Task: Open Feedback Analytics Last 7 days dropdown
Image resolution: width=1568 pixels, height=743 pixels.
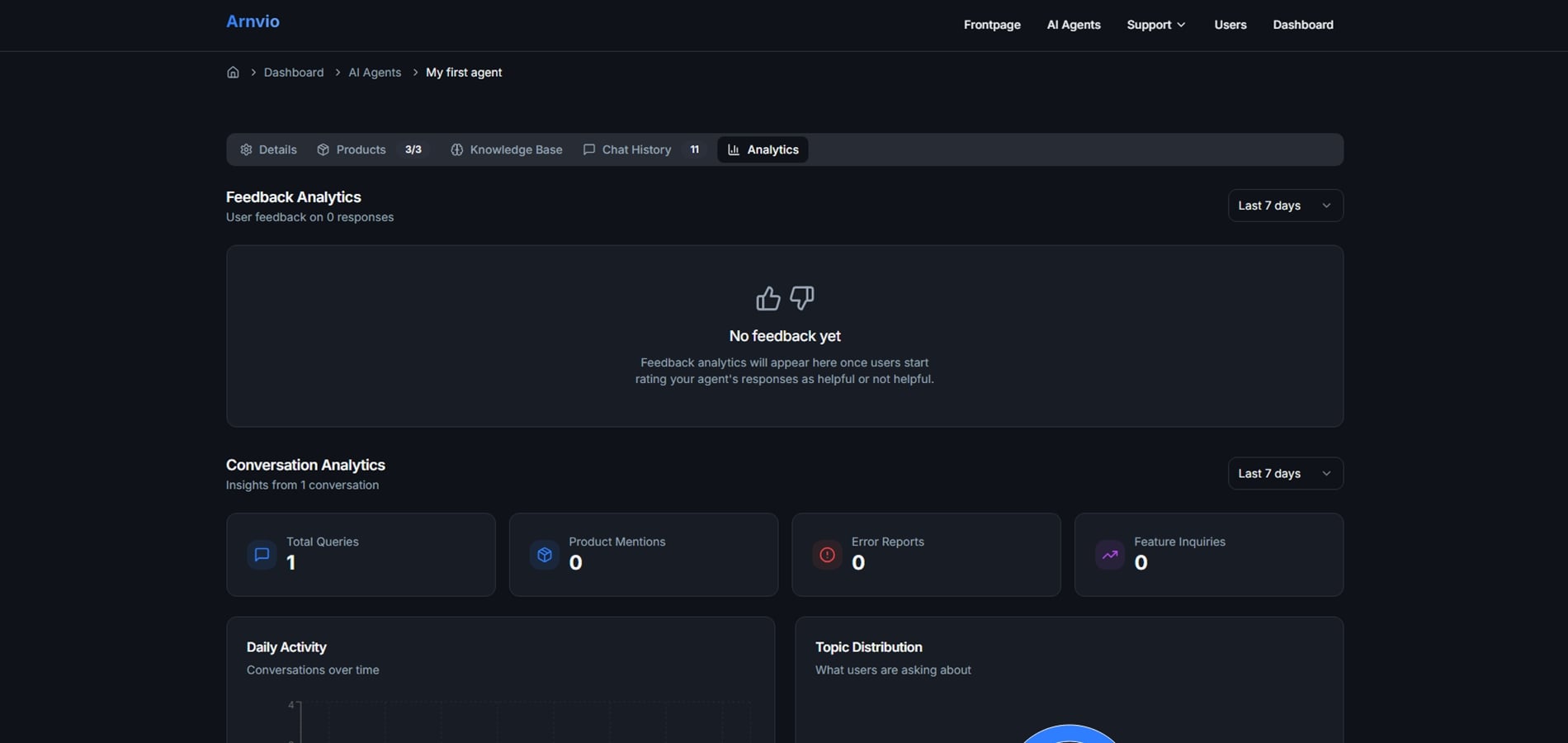Action: click(1285, 206)
